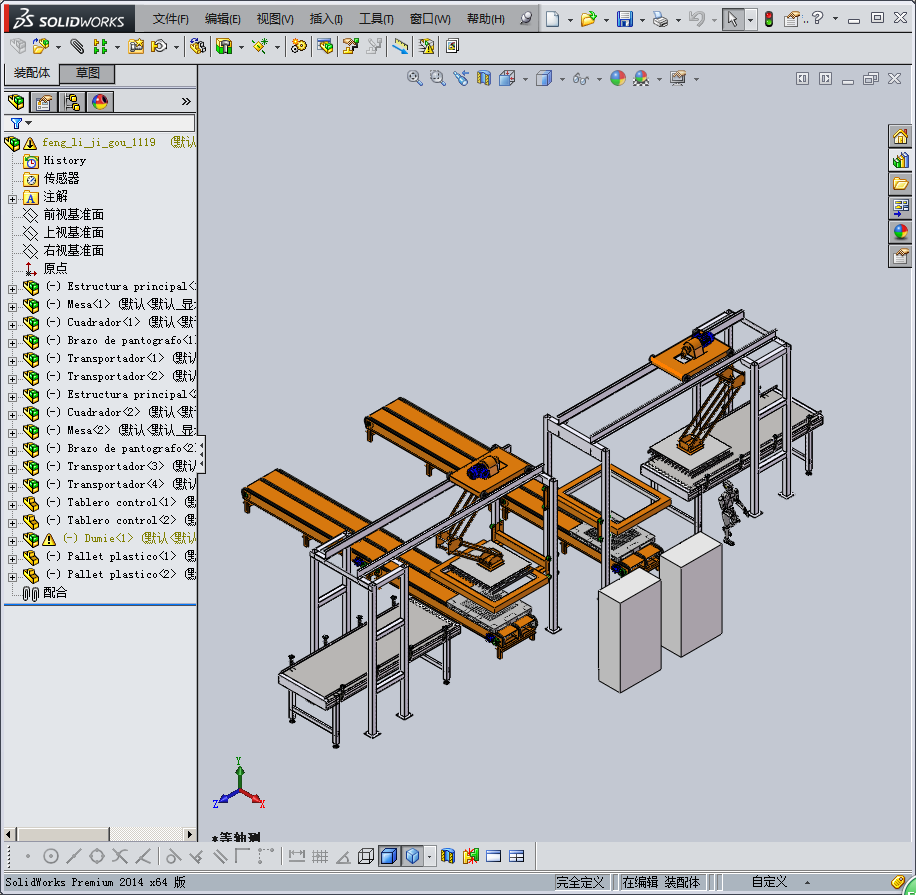Click the Edit Appearance color ball
This screenshot has height=895, width=916.
click(x=618, y=79)
